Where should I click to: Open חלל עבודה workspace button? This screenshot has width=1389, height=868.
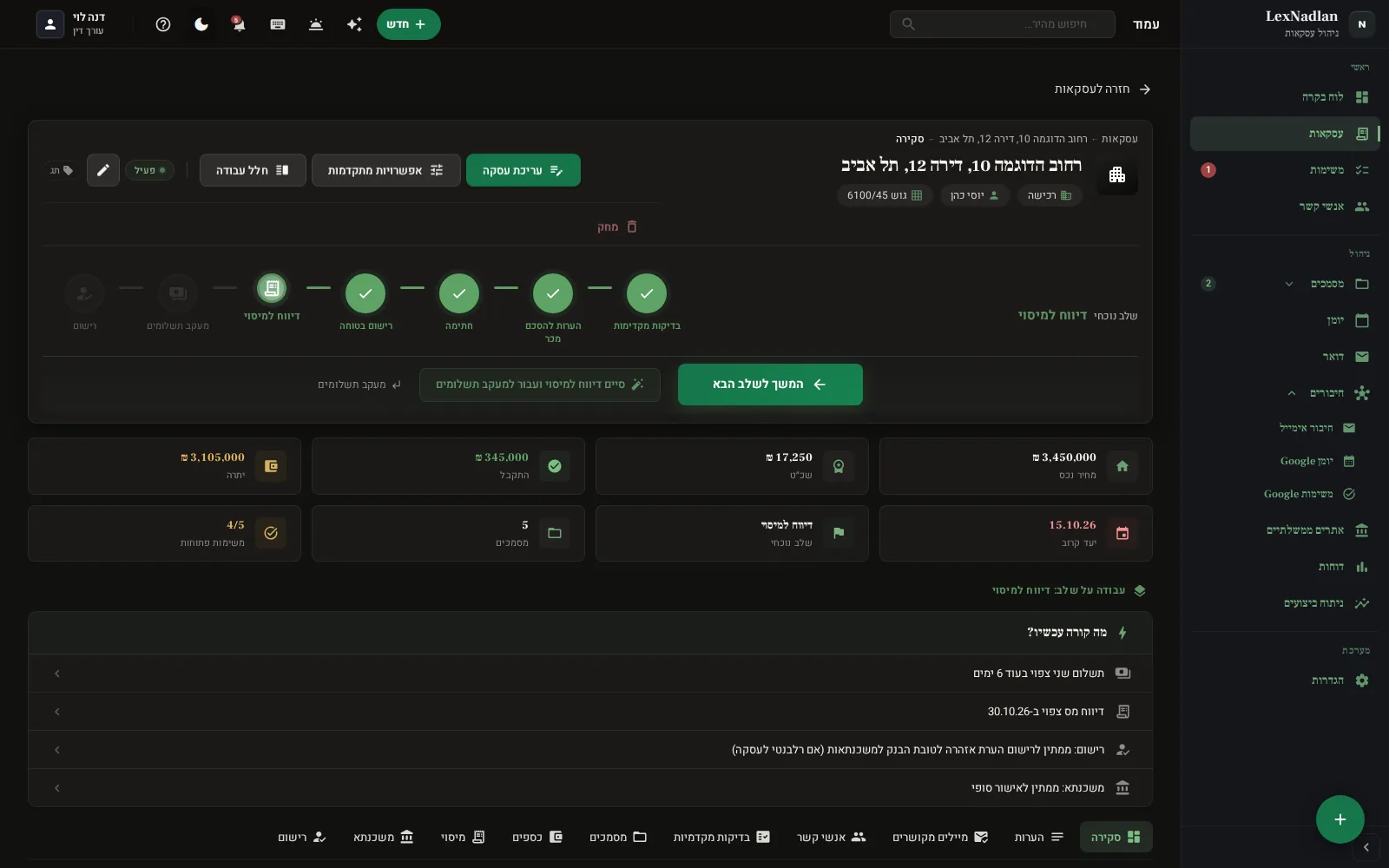253,170
